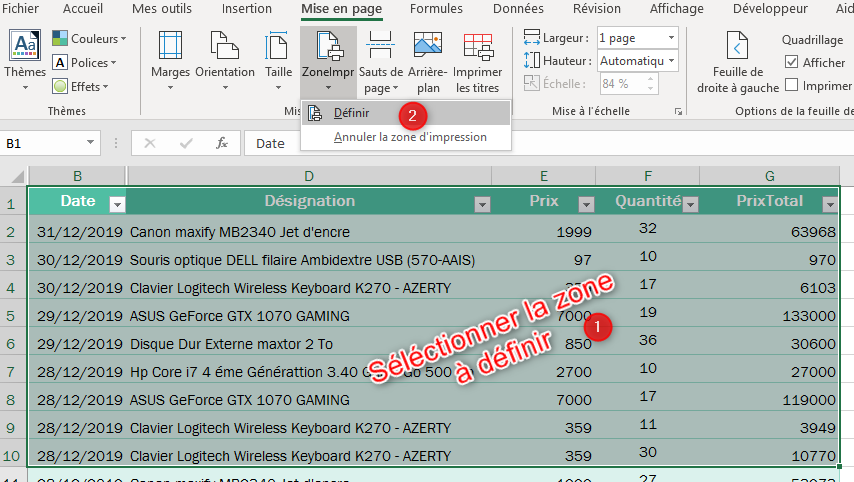Click cell 'Canon maxify MB2340 Jet d'encre' in row 2
The image size is (854, 482).
pos(309,231)
